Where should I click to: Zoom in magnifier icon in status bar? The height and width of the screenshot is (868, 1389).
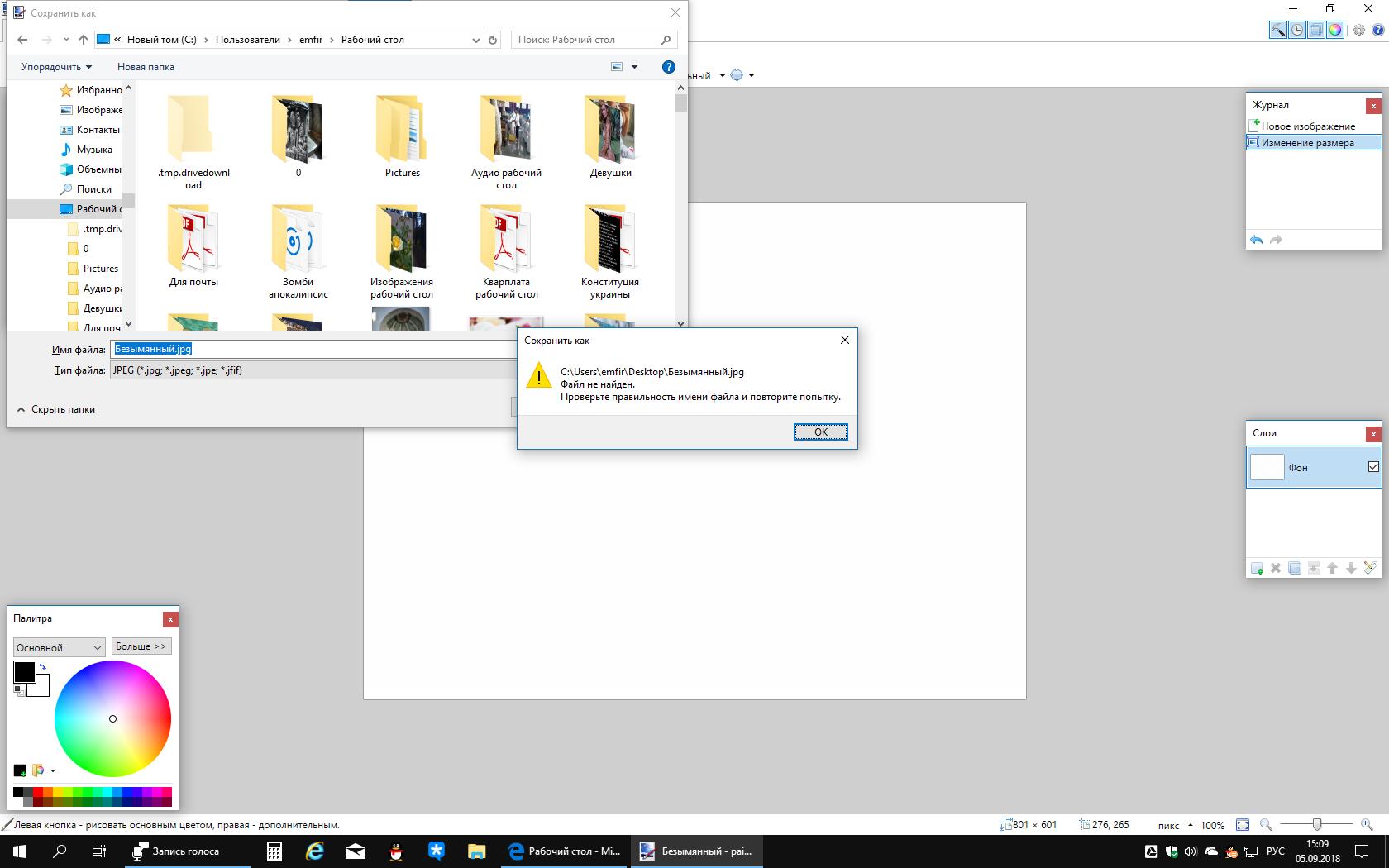tap(1367, 825)
